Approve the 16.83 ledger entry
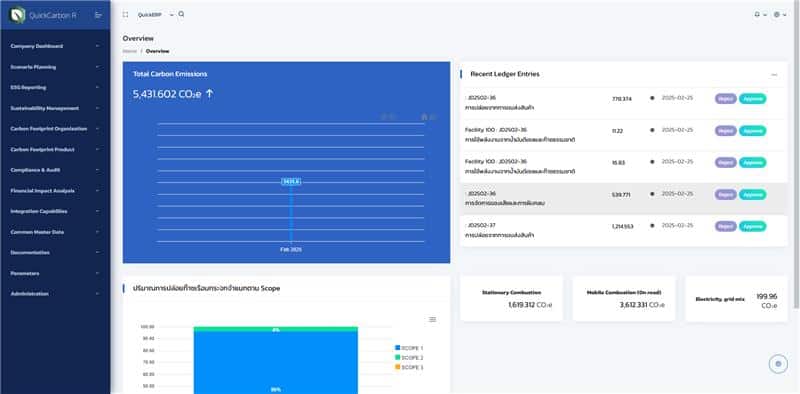This screenshot has height=394, width=800. tap(753, 162)
